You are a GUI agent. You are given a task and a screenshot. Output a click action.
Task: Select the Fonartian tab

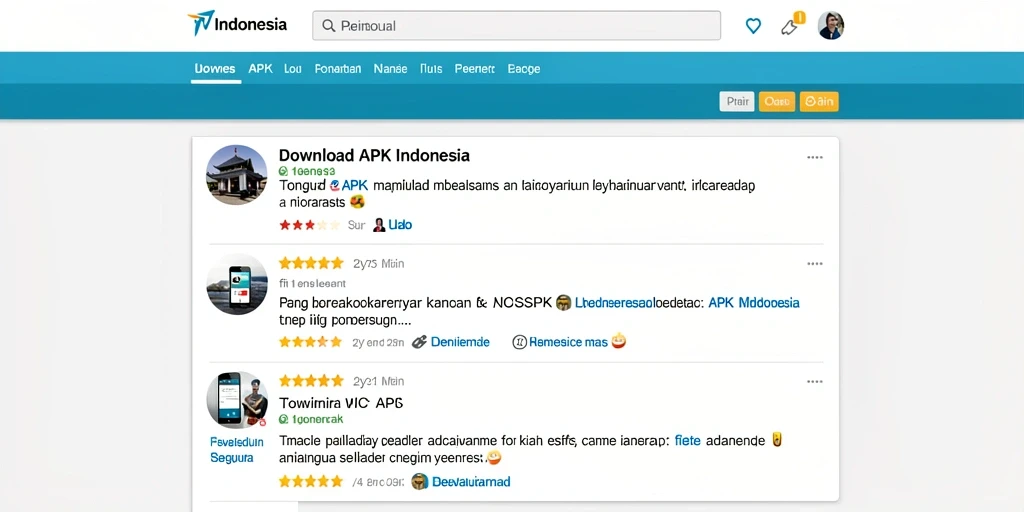click(x=338, y=69)
